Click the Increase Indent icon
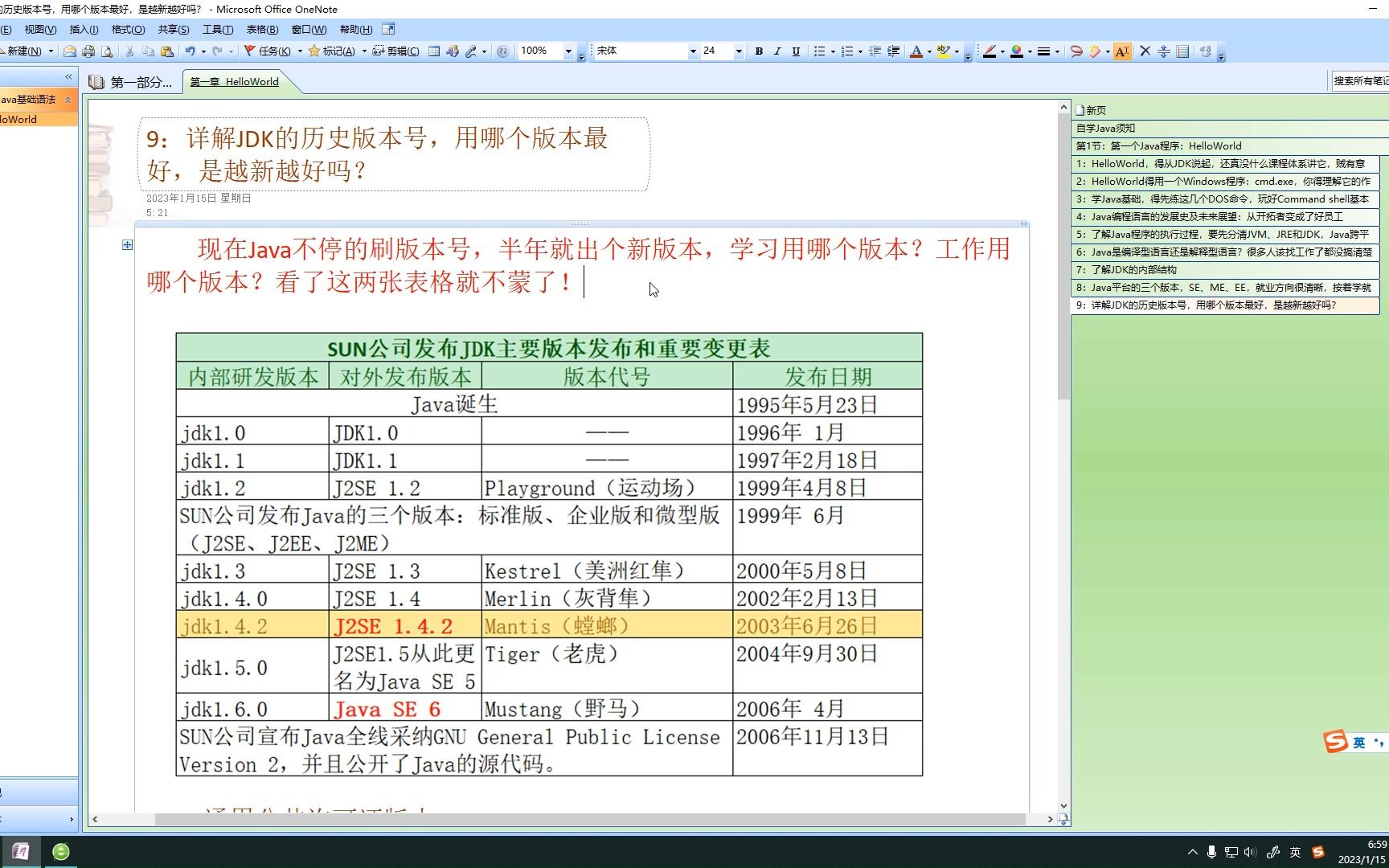This screenshot has width=1389, height=868. 893,51
